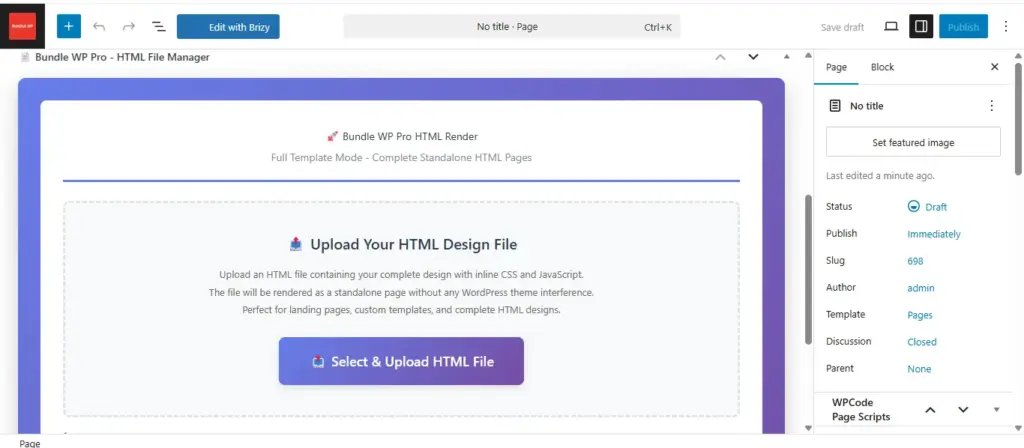Image resolution: width=1024 pixels, height=448 pixels.
Task: Change the author admin
Action: [x=921, y=288]
